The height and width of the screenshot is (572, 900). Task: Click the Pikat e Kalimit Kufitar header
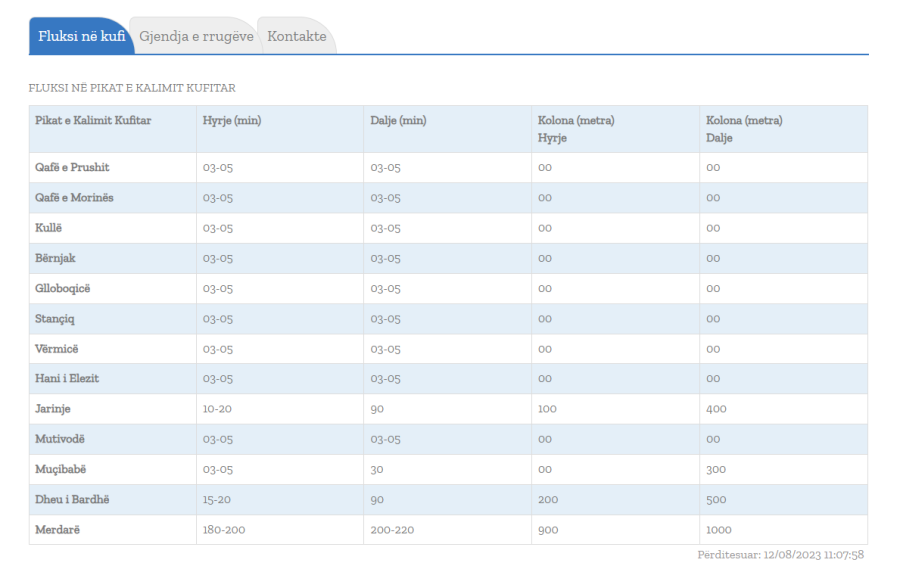93,121
